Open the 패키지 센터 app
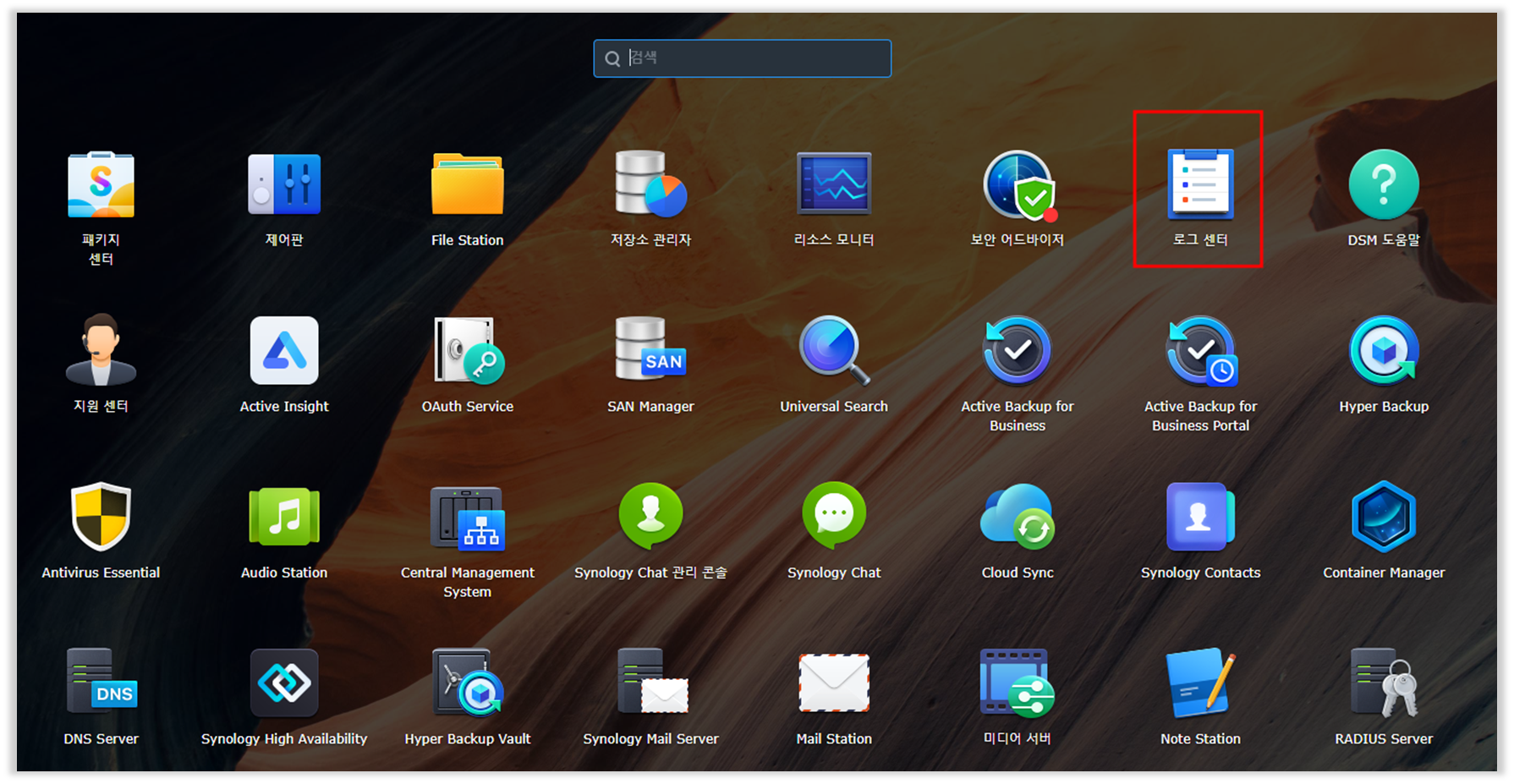The height and width of the screenshot is (784, 1514). (101, 185)
